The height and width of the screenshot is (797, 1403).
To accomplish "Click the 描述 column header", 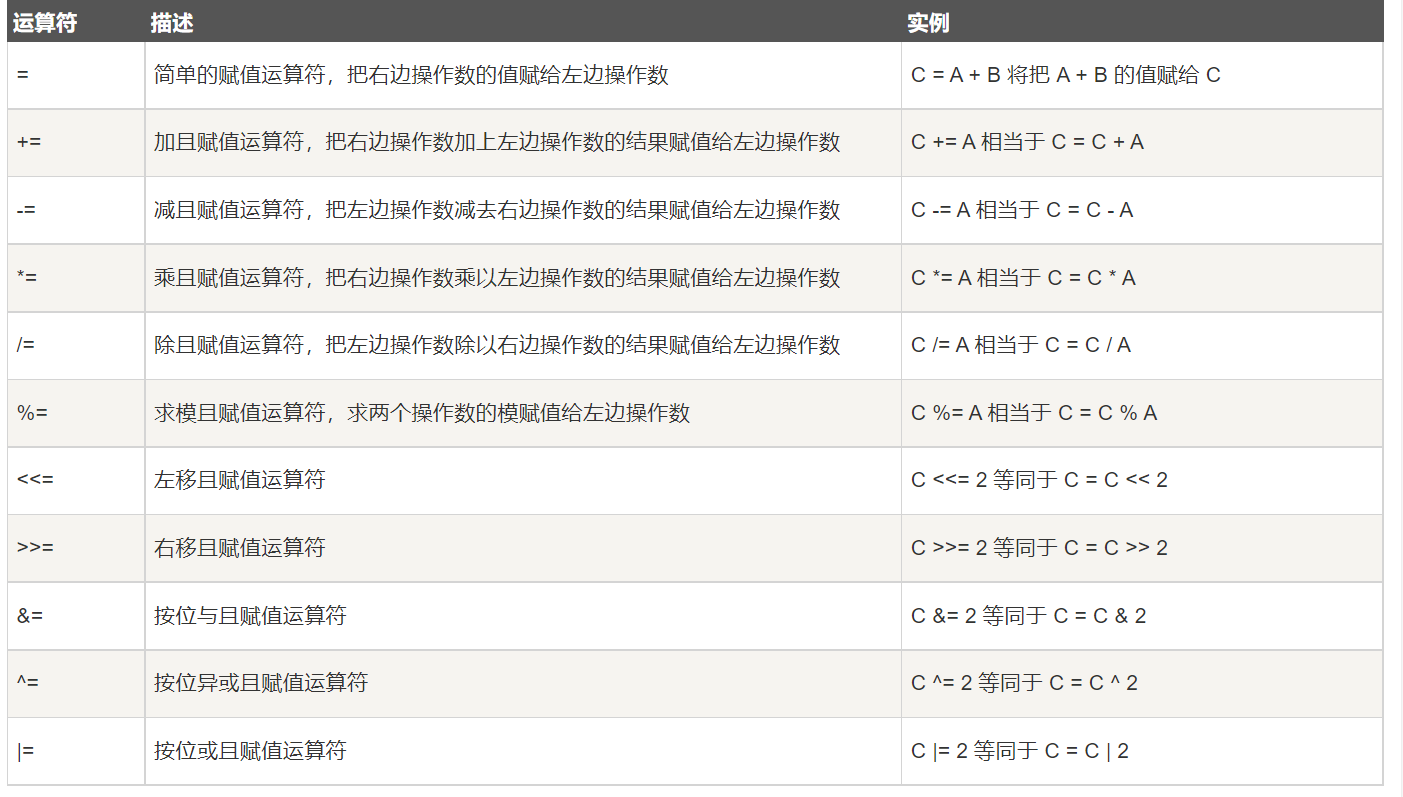I will click(x=172, y=22).
